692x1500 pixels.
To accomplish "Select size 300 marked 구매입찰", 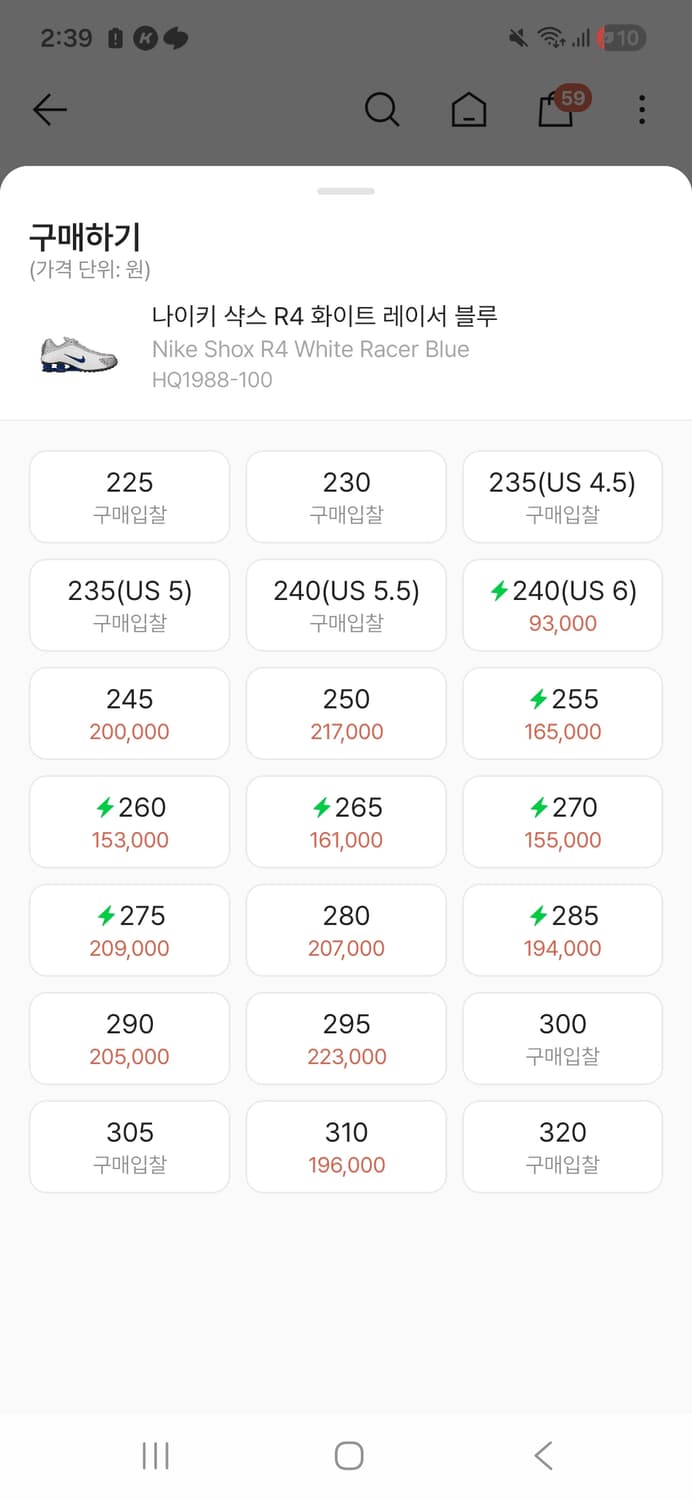I will (562, 1038).
